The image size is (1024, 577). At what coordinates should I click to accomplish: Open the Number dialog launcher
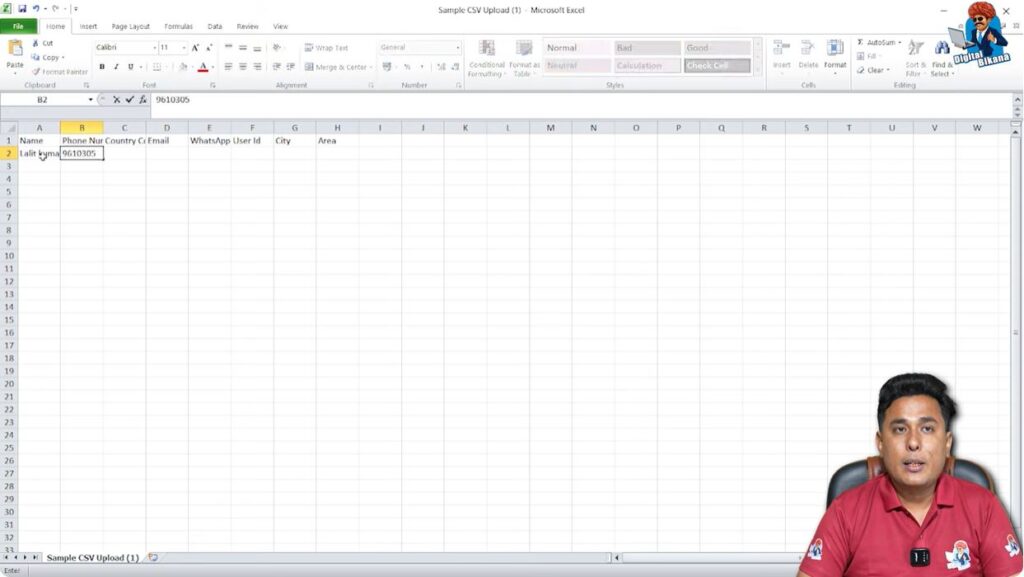pyautogui.click(x=458, y=86)
